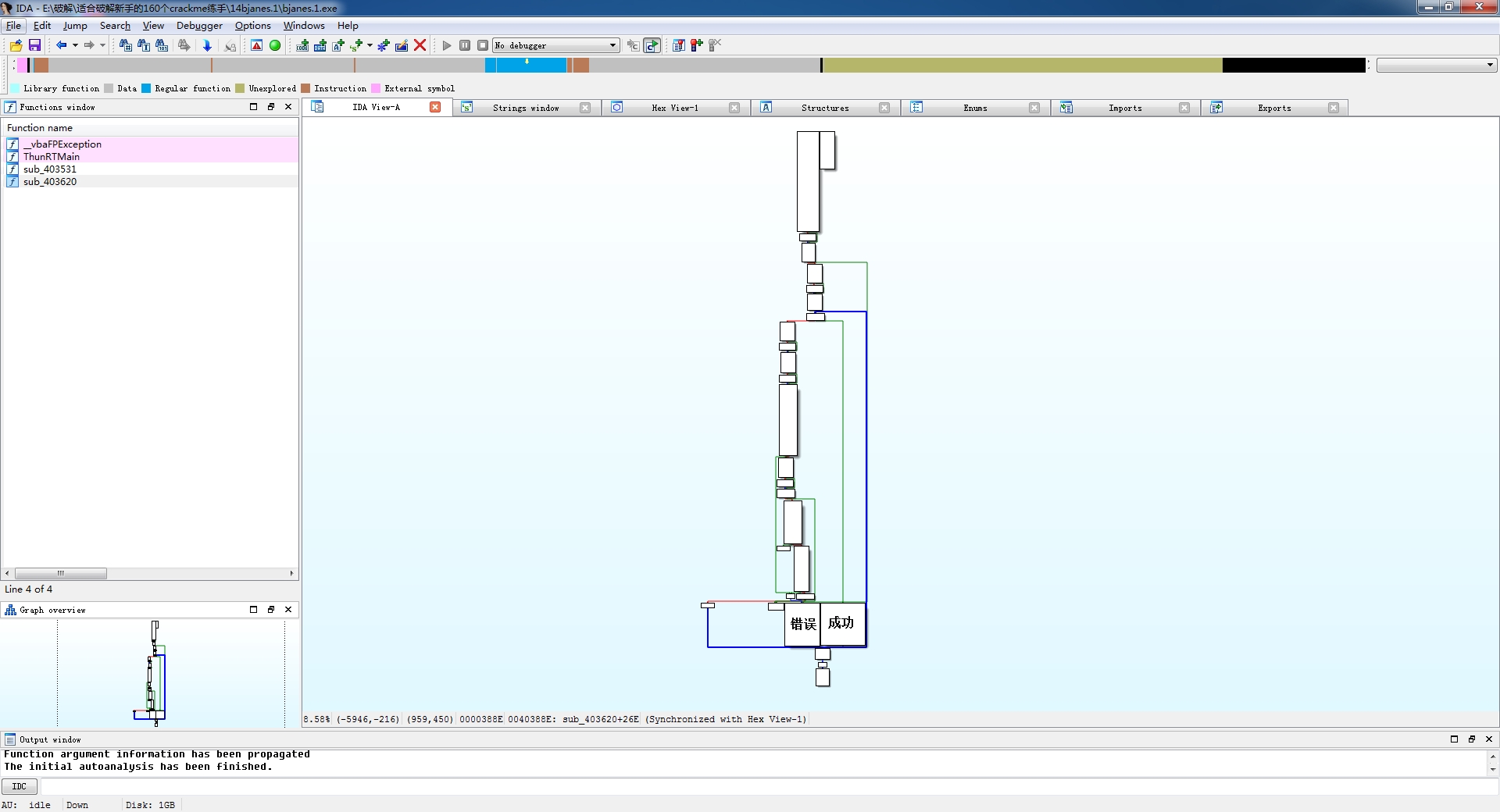Image resolution: width=1500 pixels, height=812 pixels.
Task: Close the Output window panel
Action: (x=1489, y=739)
